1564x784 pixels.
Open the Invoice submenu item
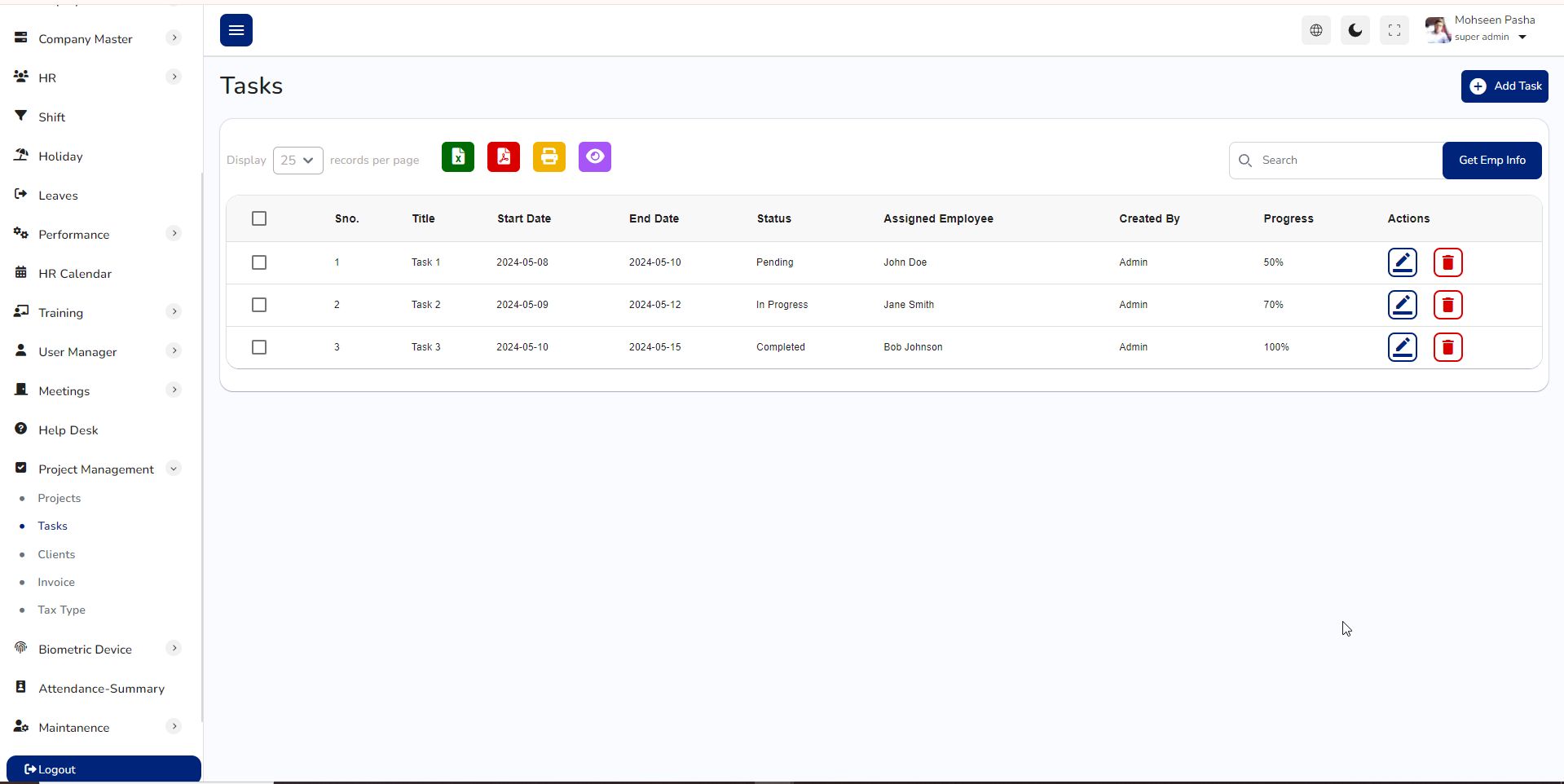(56, 582)
